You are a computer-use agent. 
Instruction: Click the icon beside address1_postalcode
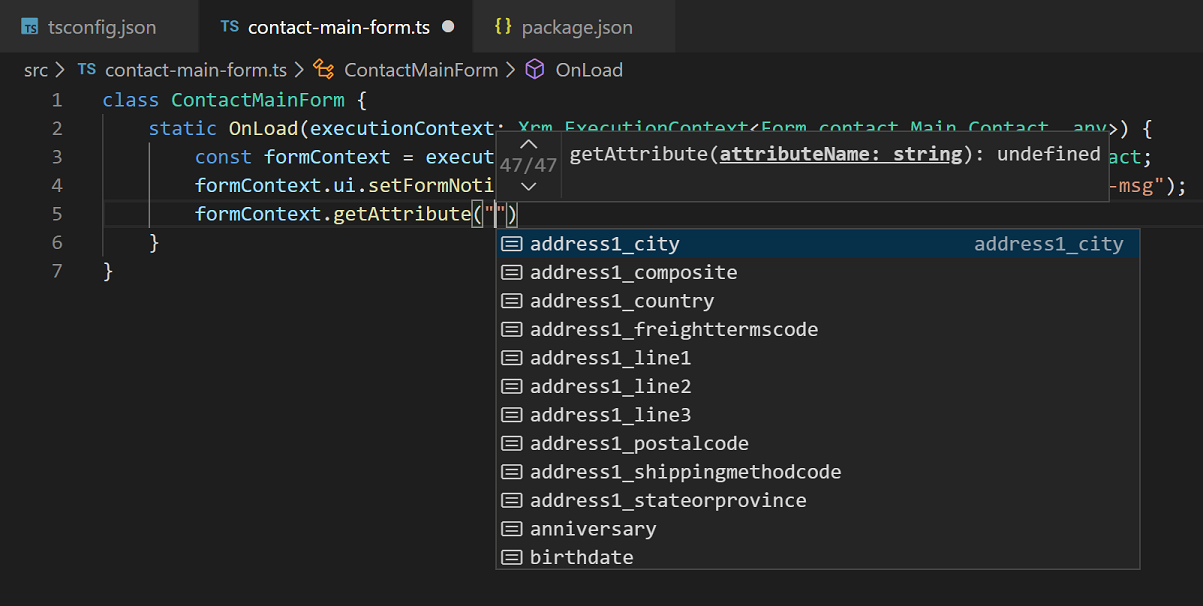click(x=512, y=443)
